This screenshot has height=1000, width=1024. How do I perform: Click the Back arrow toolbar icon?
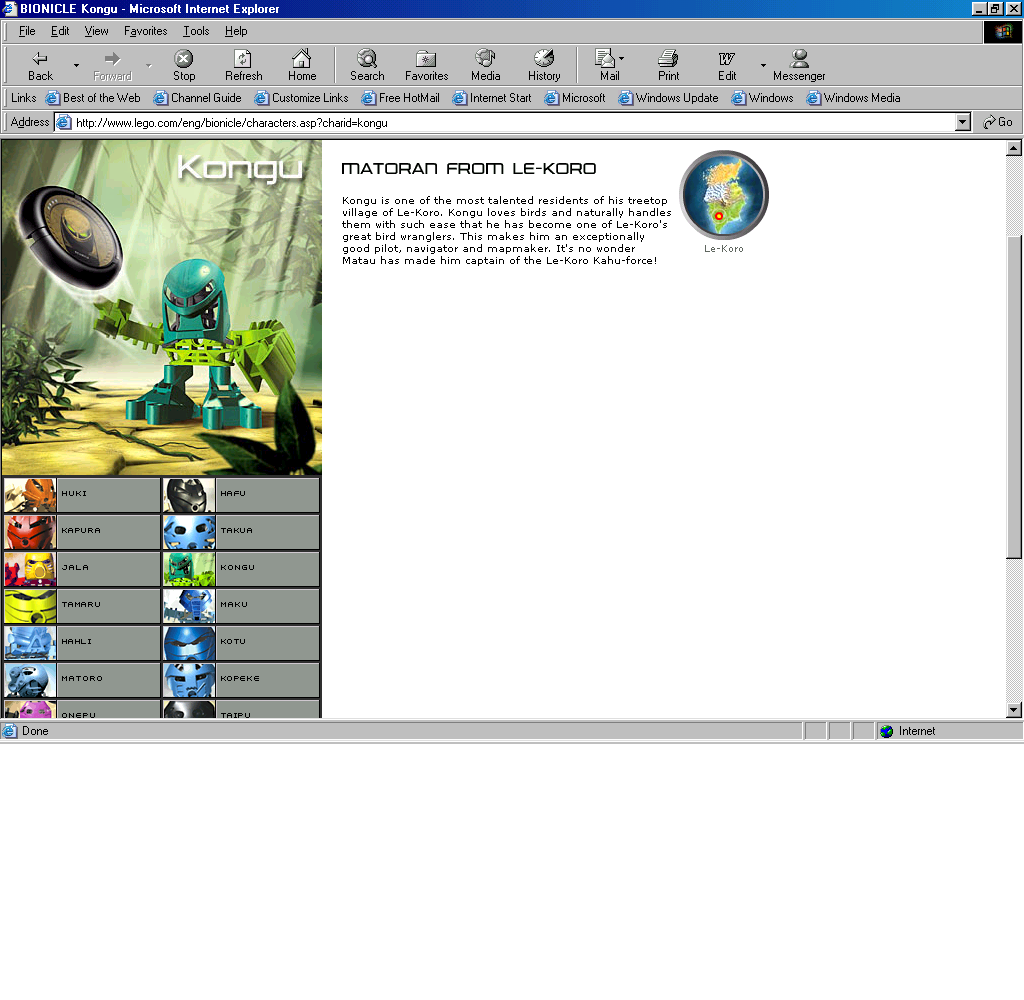pos(40,59)
